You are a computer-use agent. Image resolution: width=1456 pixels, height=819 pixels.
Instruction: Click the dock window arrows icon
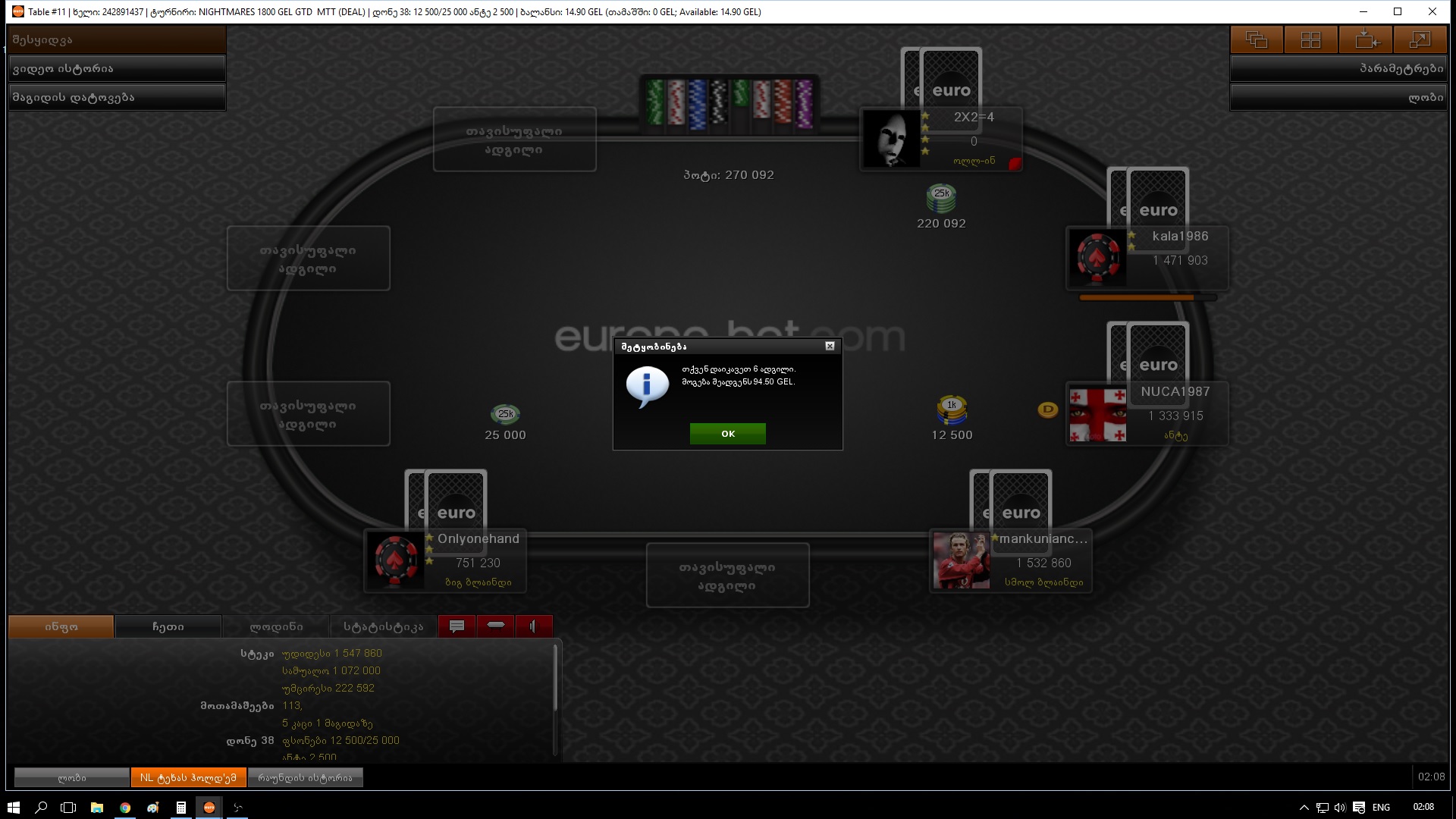tap(1366, 39)
